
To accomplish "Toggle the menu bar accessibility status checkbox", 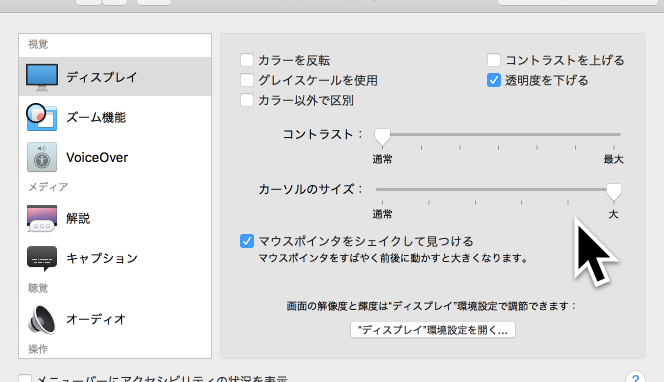I will click(x=25, y=378).
